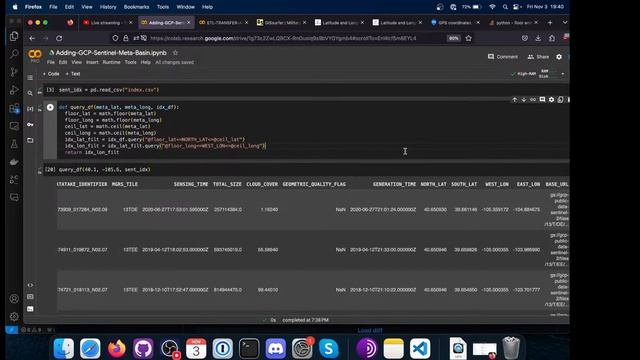Open Skype from the Dock

coord(329,348)
